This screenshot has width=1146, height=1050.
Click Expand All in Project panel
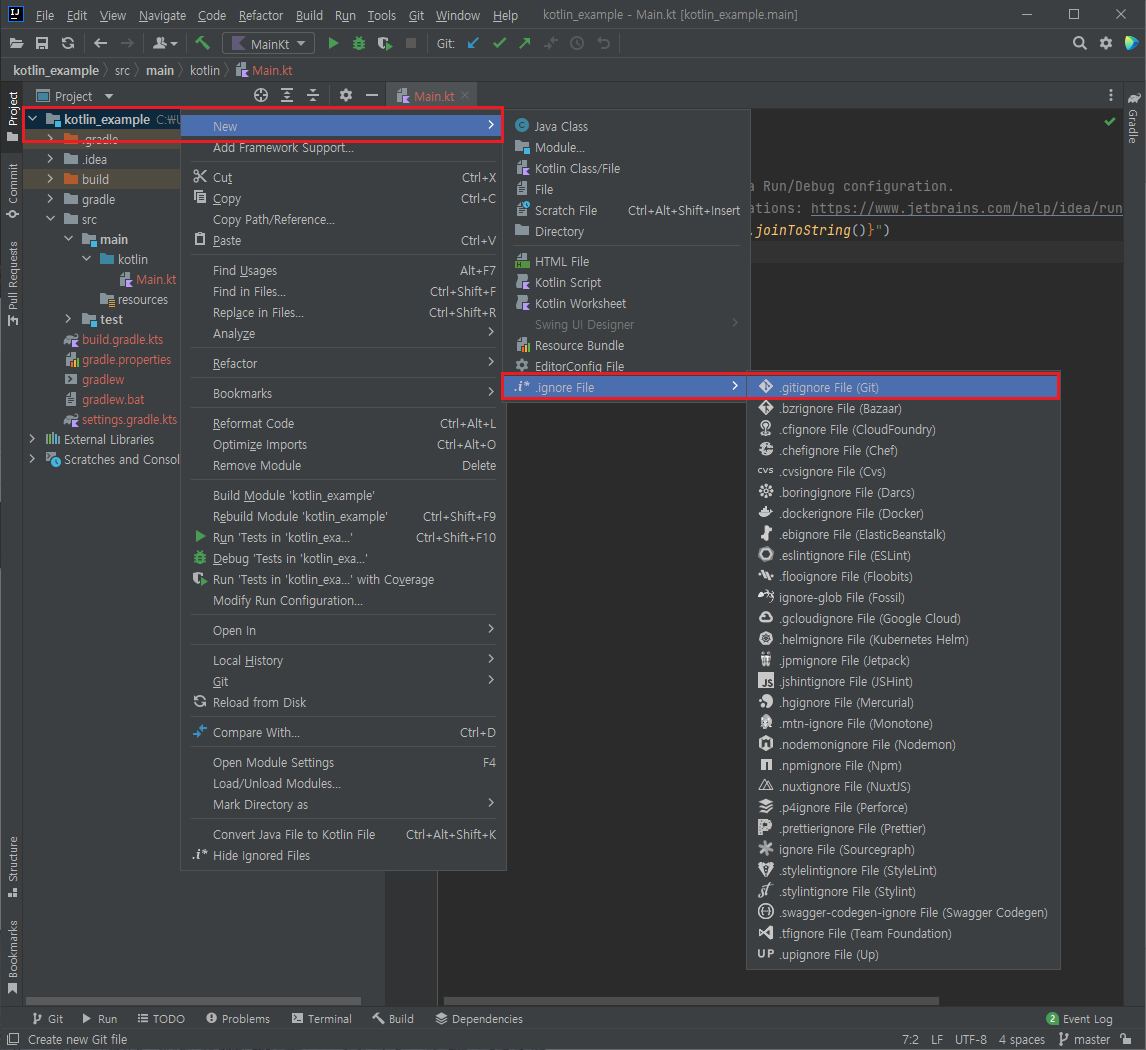click(x=287, y=96)
